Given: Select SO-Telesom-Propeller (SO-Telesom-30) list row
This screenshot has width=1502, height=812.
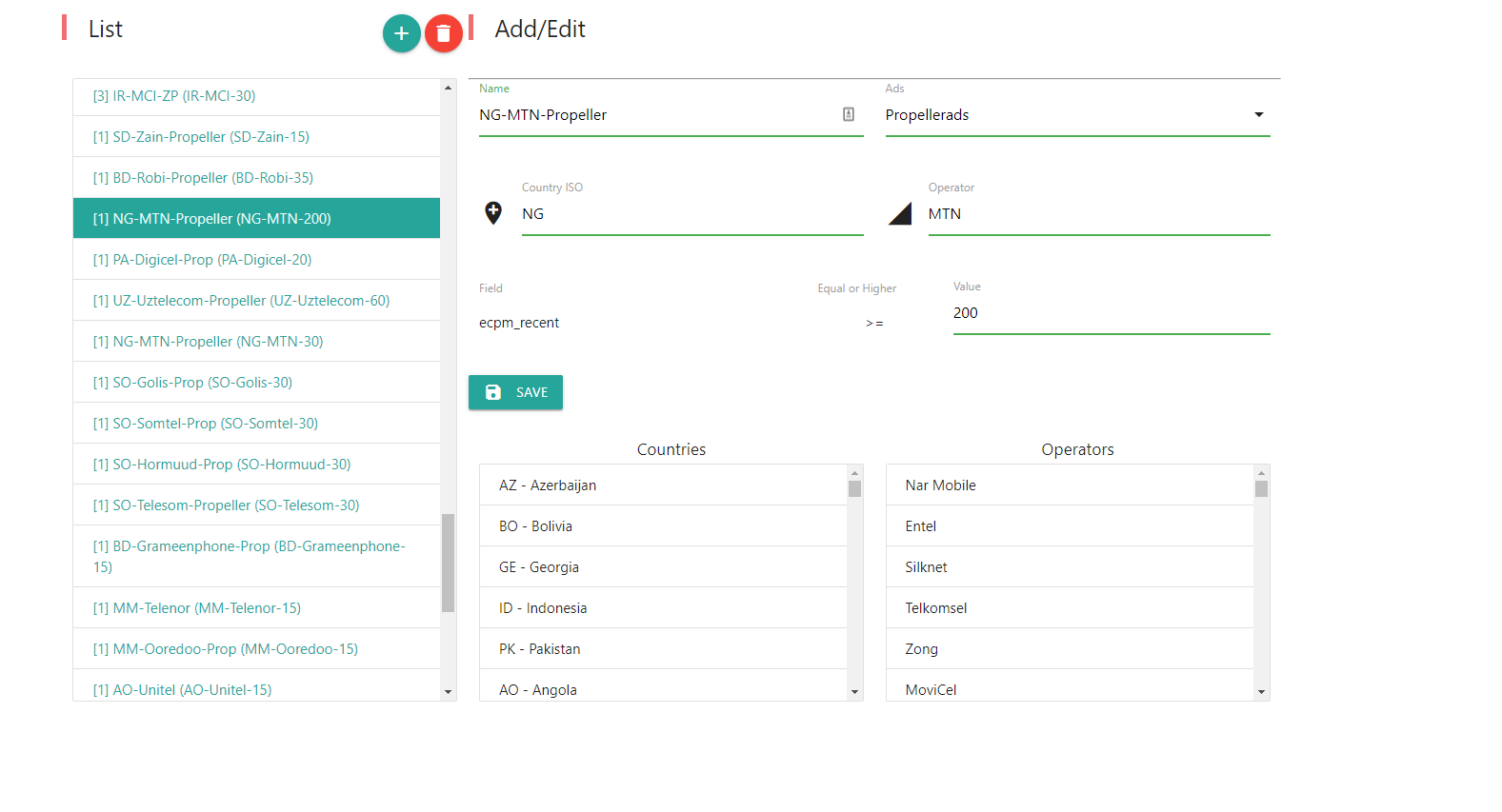Looking at the screenshot, I should (x=256, y=505).
